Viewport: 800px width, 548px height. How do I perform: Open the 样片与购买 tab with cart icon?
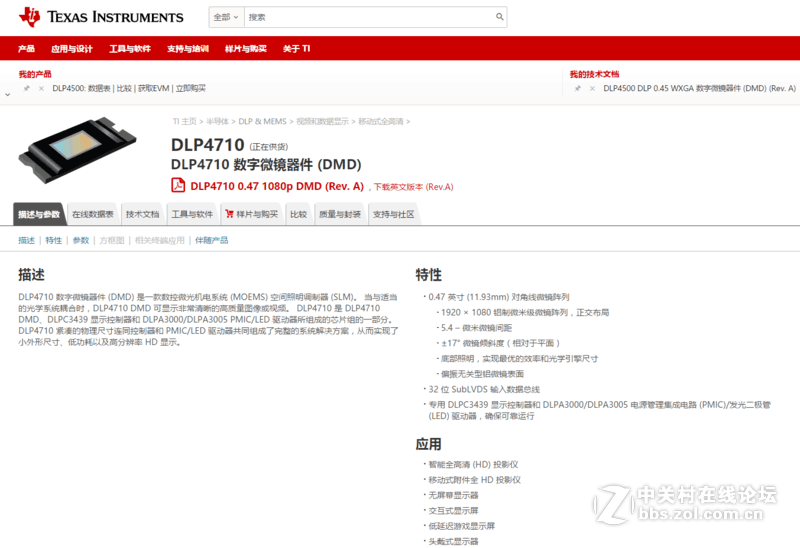point(251,214)
